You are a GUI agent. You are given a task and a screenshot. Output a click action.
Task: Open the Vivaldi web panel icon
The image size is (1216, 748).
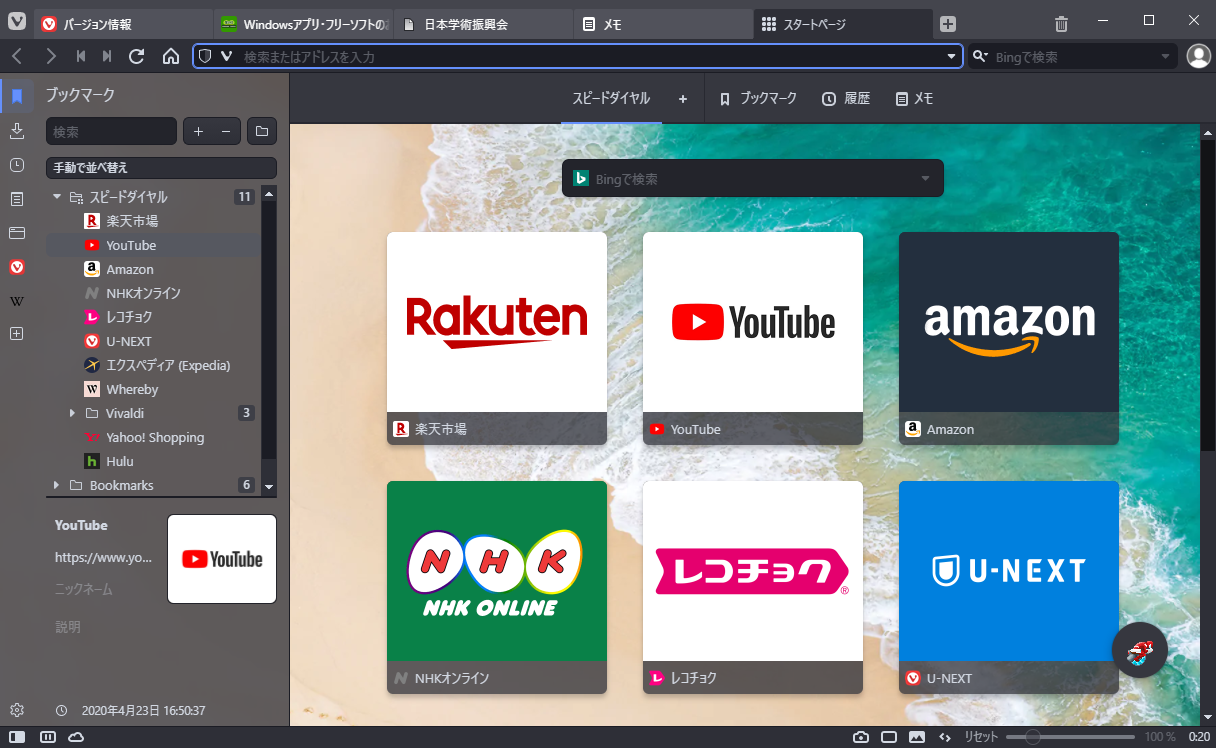tap(16, 267)
